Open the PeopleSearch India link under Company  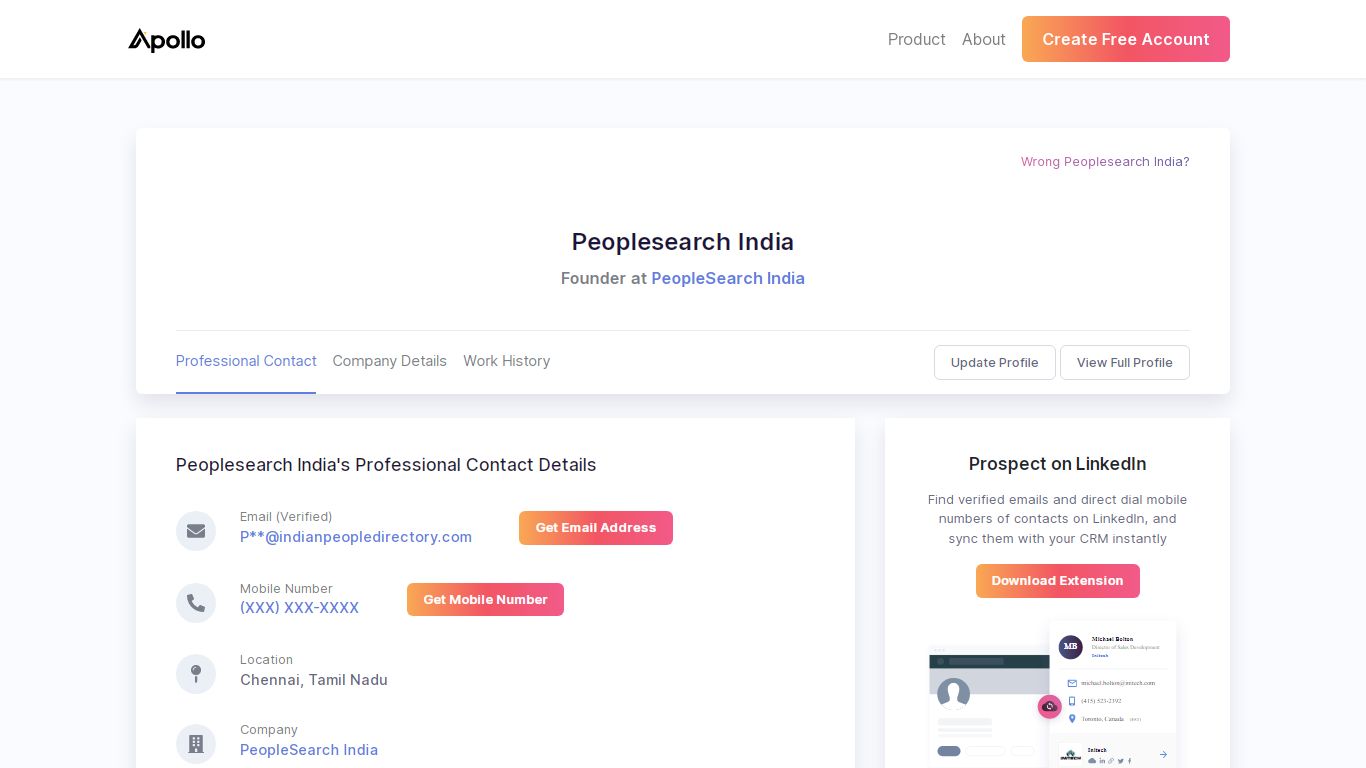click(x=309, y=750)
